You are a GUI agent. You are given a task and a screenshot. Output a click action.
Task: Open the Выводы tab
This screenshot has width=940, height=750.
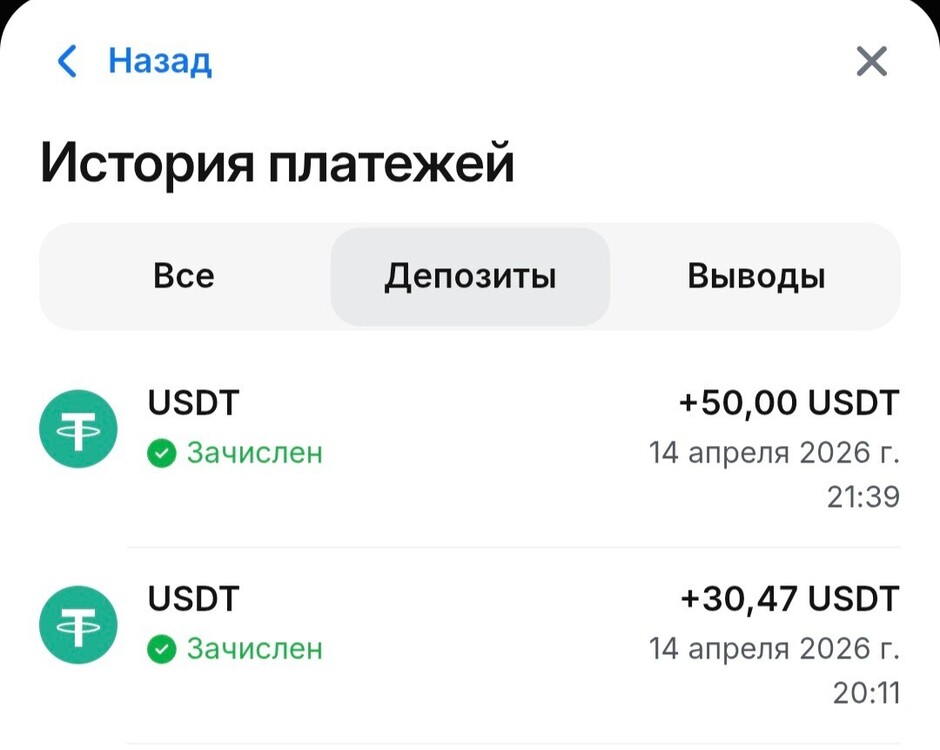(757, 276)
